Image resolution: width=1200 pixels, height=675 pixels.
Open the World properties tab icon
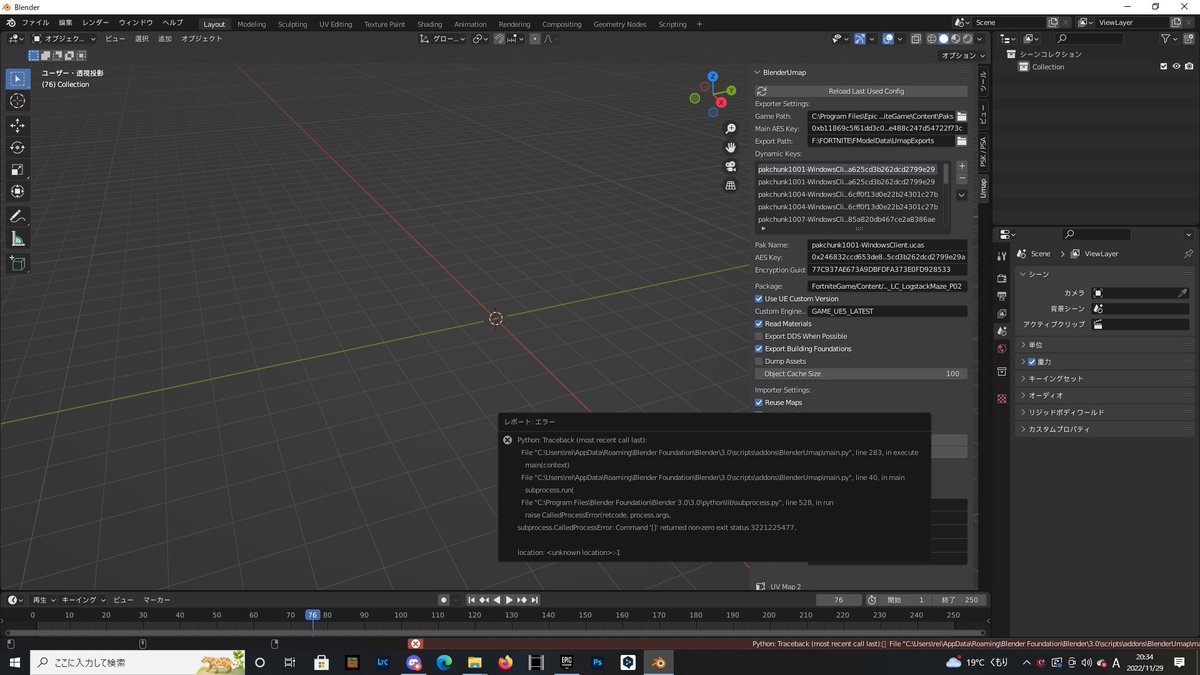(1002, 349)
